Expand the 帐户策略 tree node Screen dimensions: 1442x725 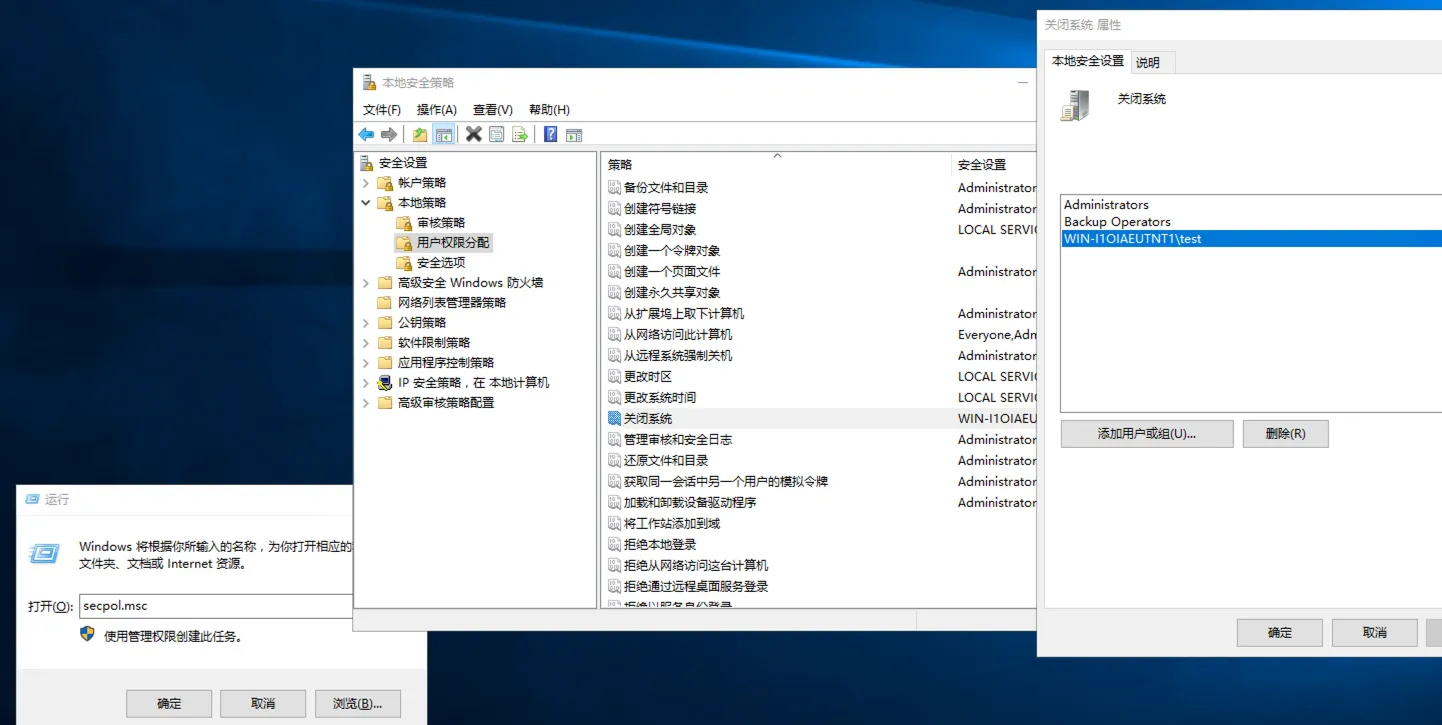(x=366, y=183)
